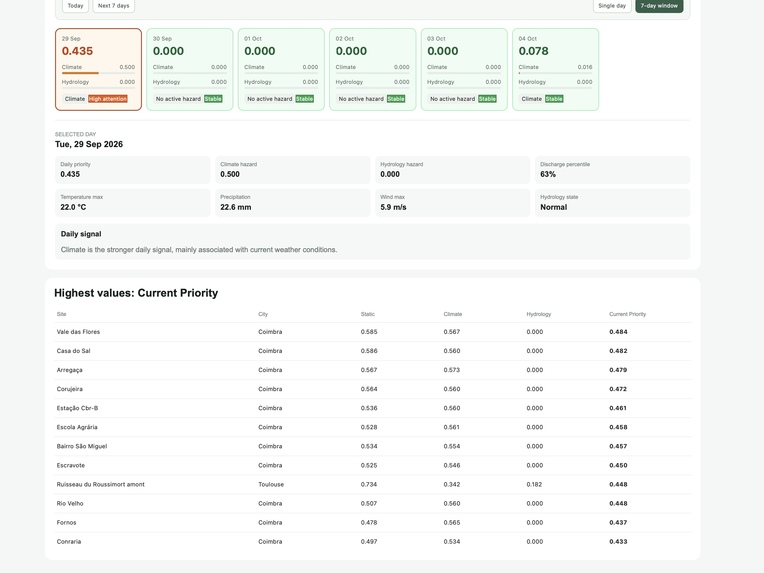Pick the 03 Oct day card
This screenshot has width=764, height=573.
[x=464, y=69]
